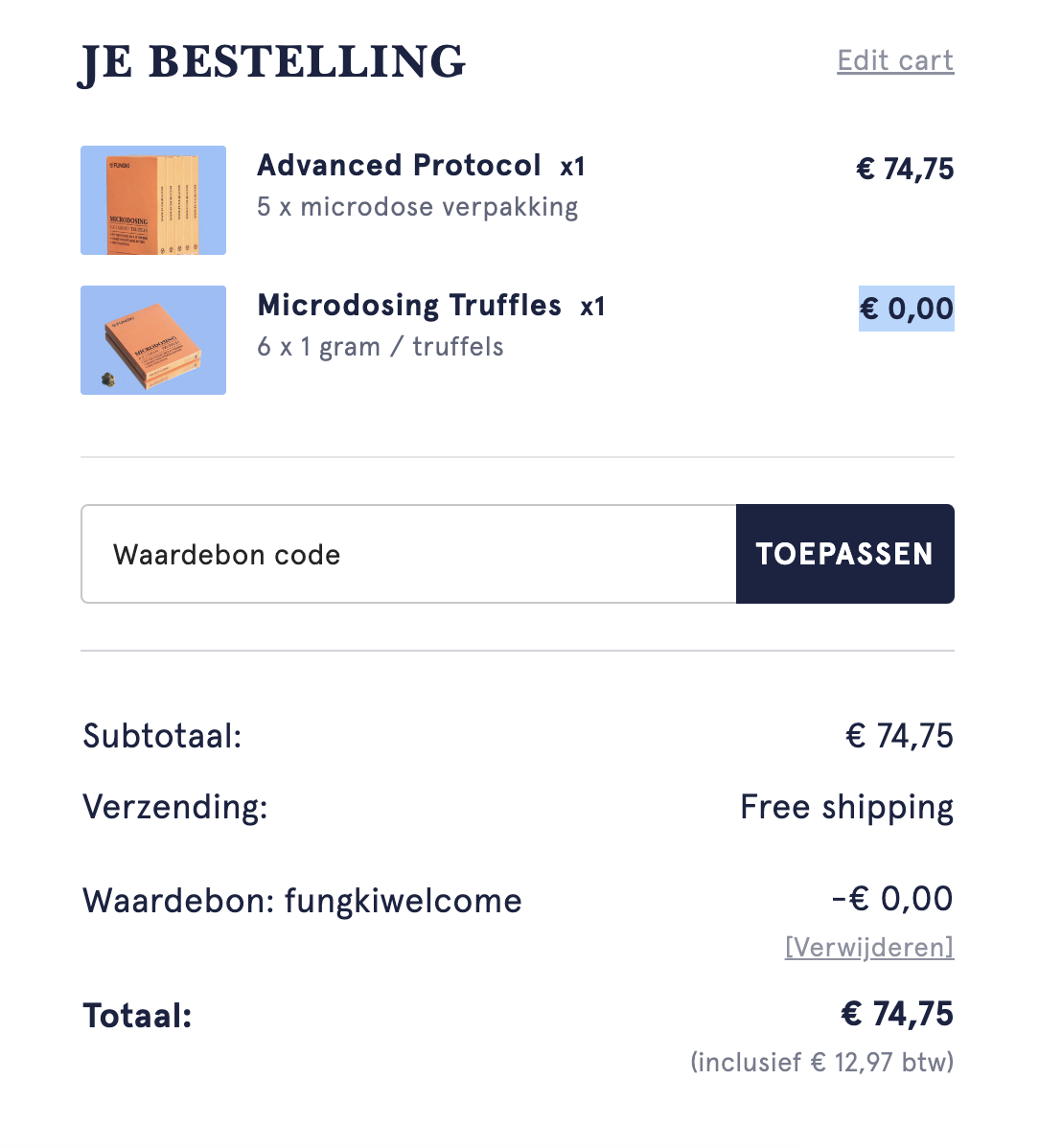
Task: Click the Advanced Protocol product thumbnail
Action: tap(153, 200)
